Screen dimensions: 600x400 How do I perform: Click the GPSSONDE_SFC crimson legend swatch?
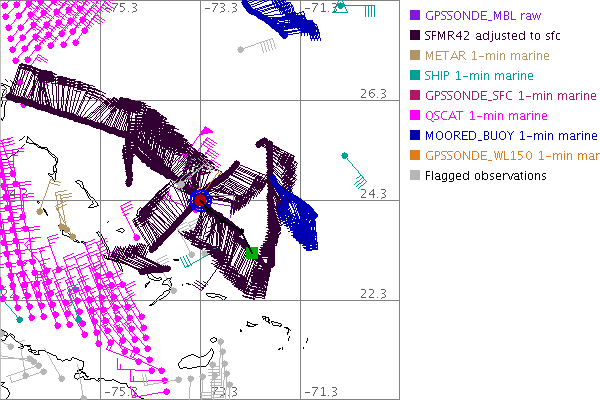tap(415, 96)
